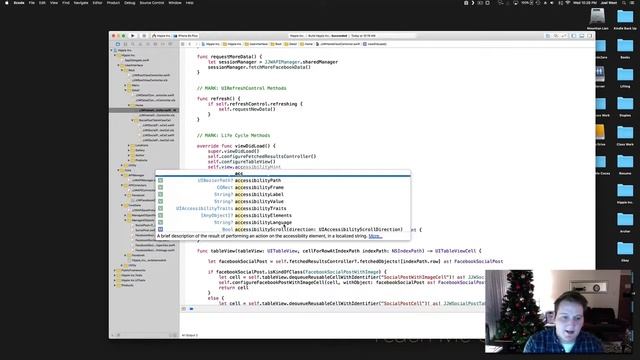Go forward in editor jump bar history
This screenshot has height=360, width=640.
pos(196,44)
